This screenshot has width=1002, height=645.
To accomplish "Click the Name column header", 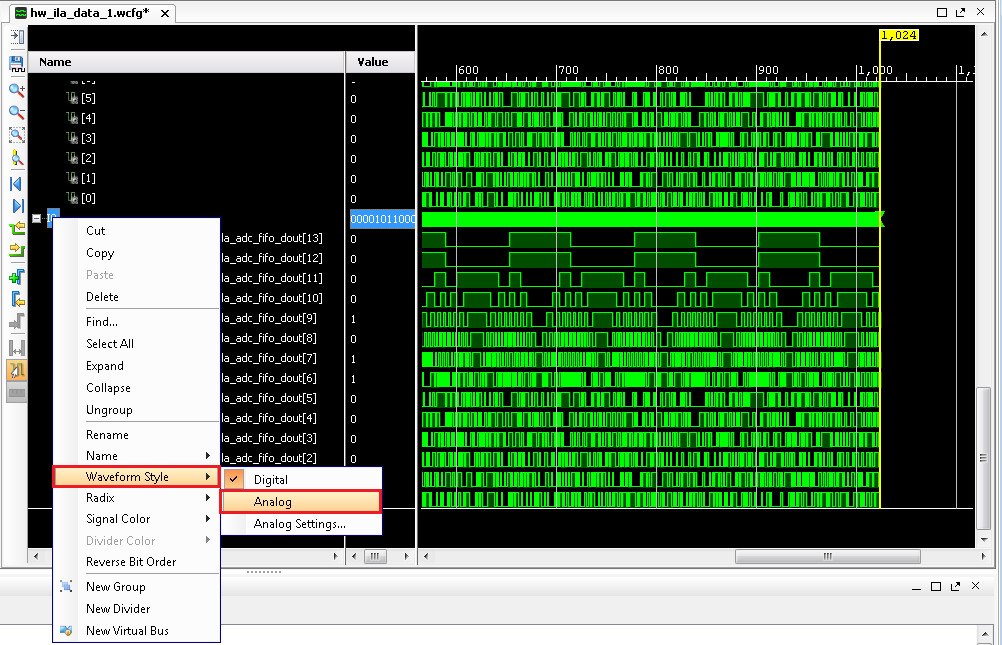I will pyautogui.click(x=186, y=62).
